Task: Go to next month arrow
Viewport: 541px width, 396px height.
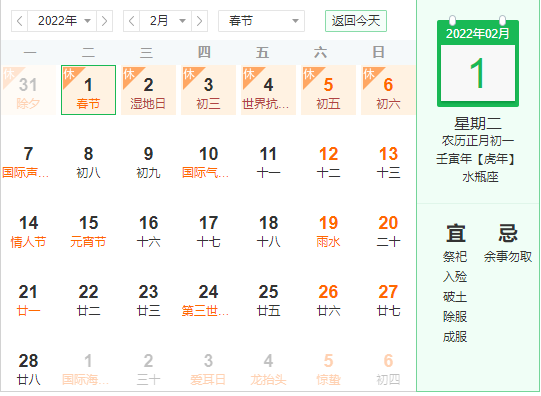Action: tap(199, 21)
